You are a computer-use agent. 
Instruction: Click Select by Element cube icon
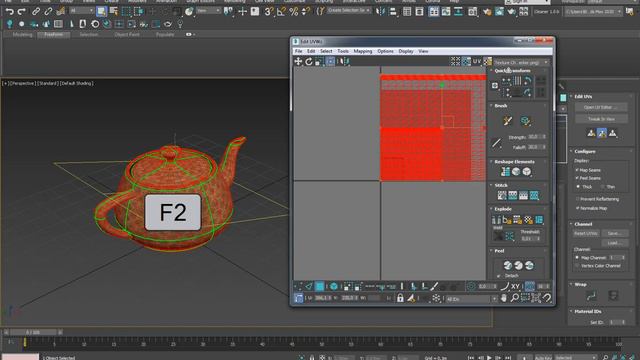334,287
